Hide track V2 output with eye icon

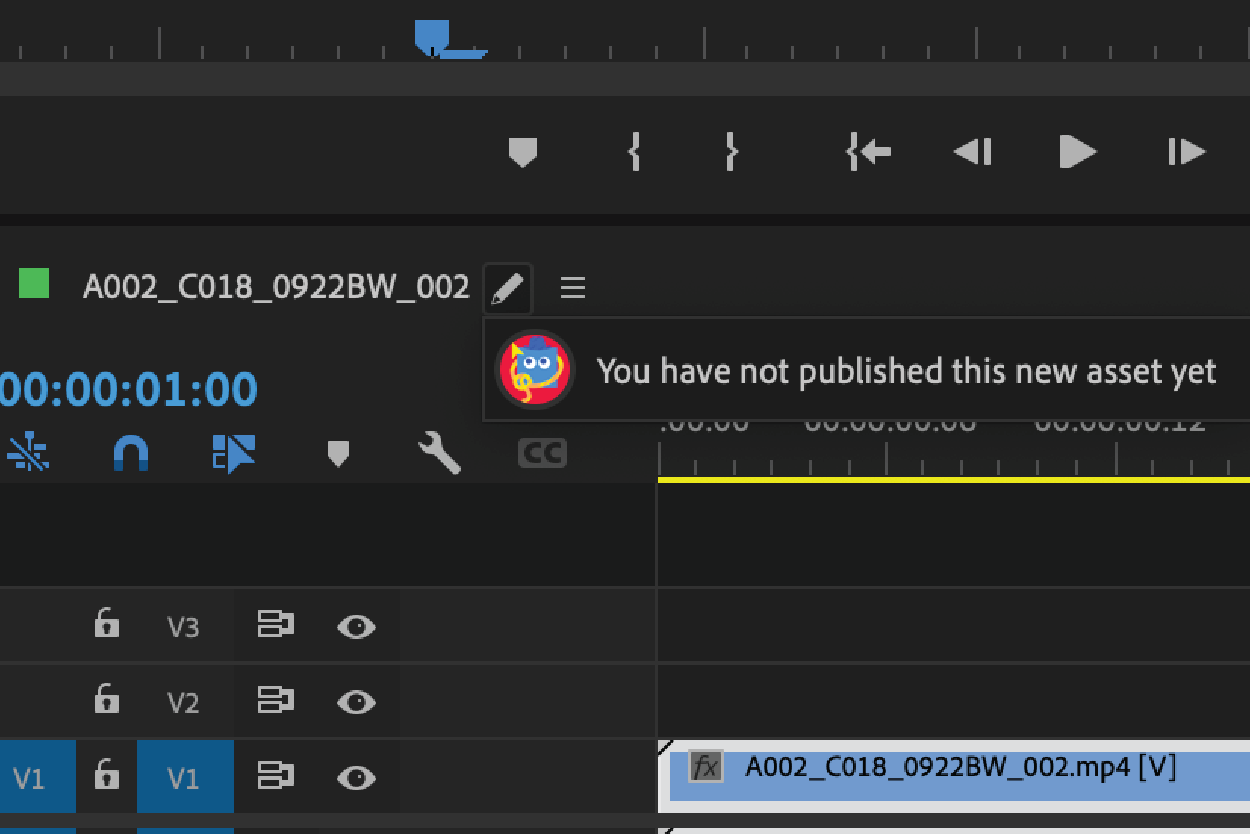tap(356, 702)
